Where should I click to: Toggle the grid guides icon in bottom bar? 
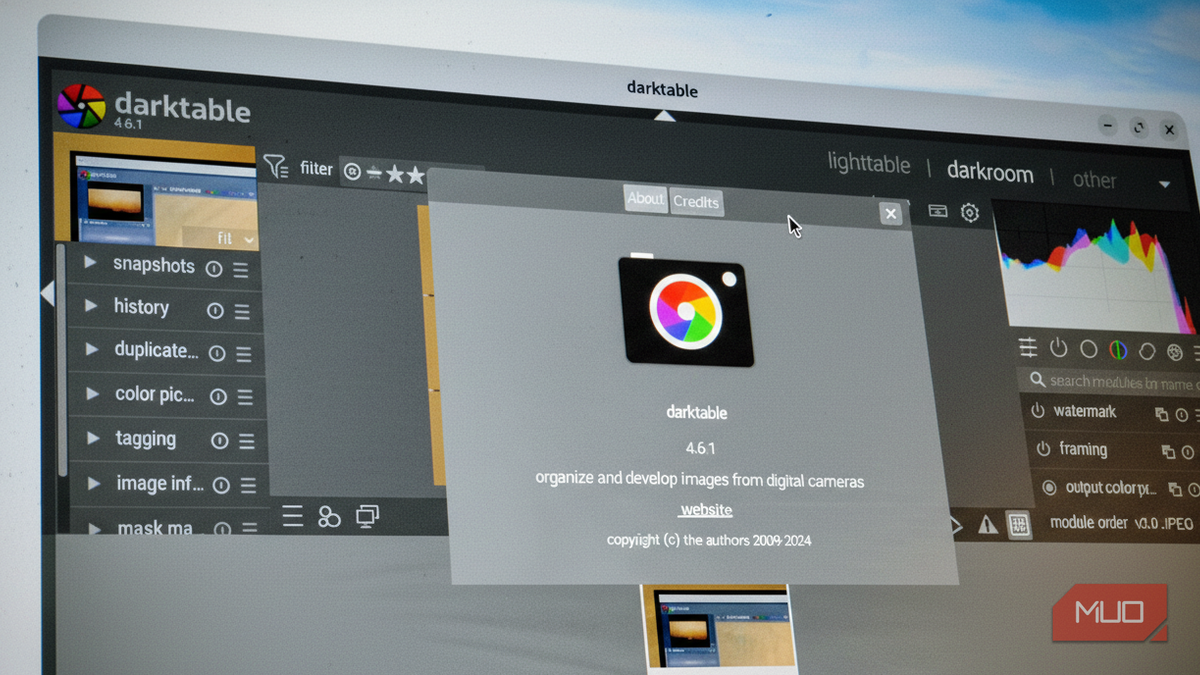(1019, 525)
